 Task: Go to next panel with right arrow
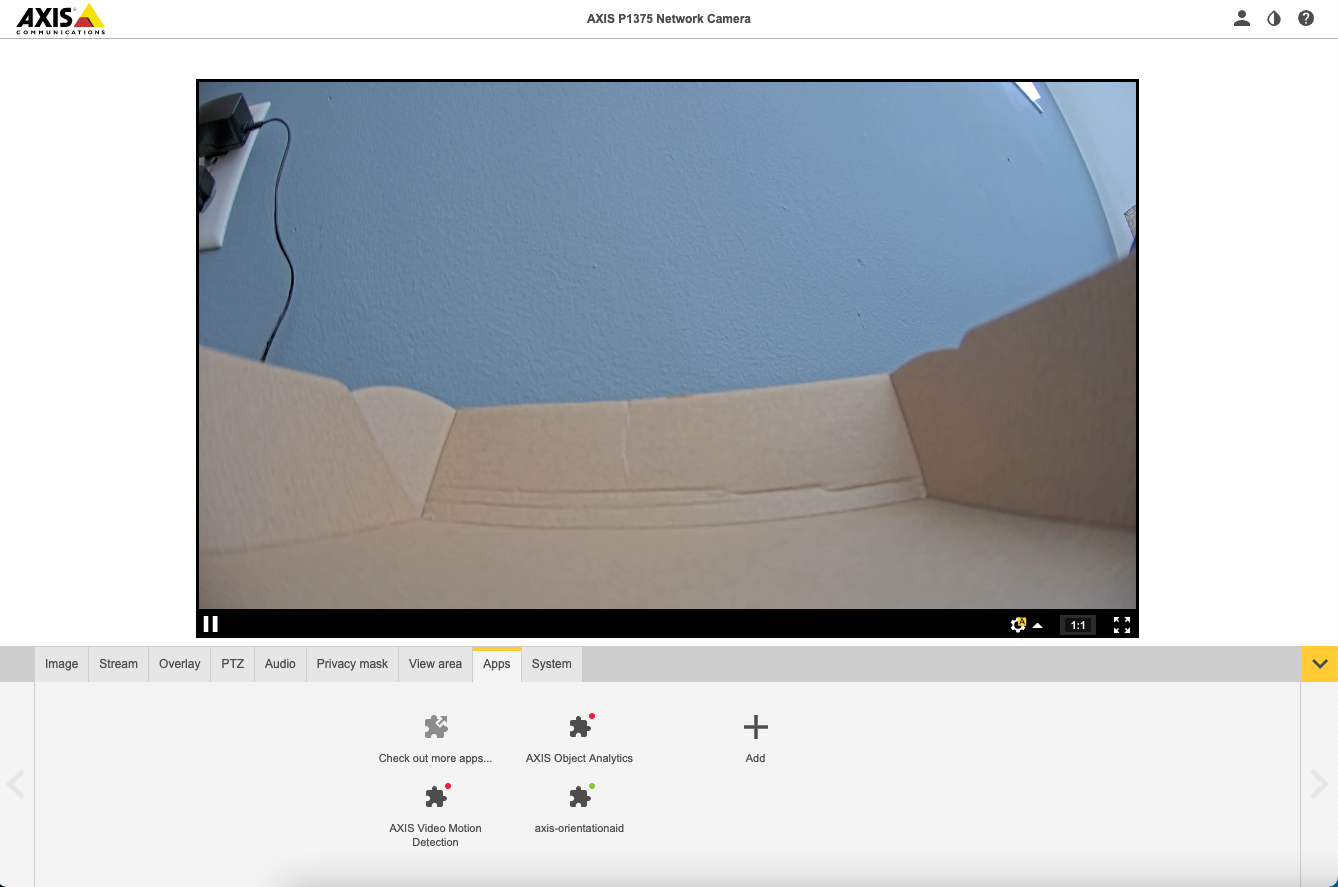pyautogui.click(x=1319, y=784)
